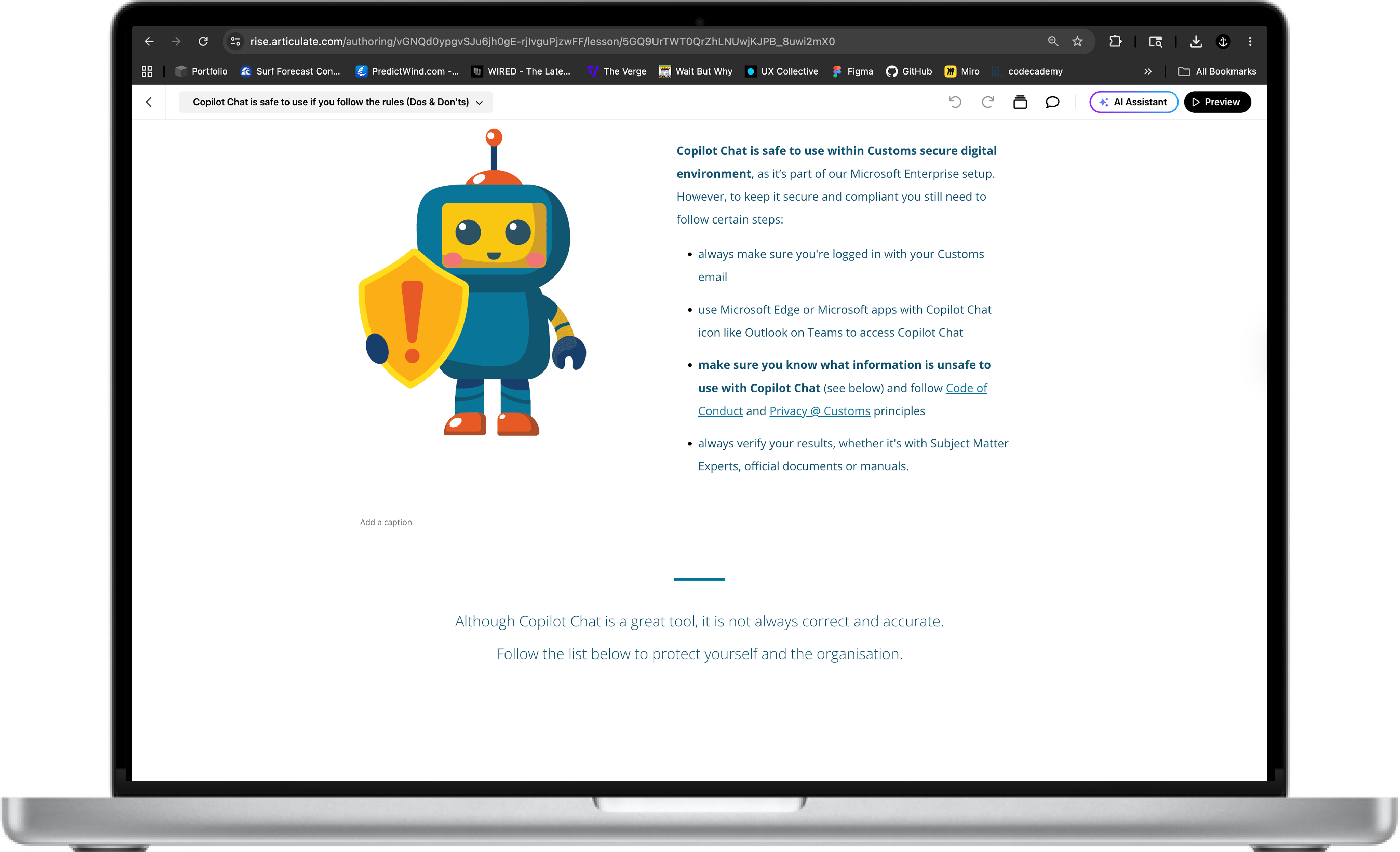The width and height of the screenshot is (1400, 852).
Task: Open the Portfolio bookmark
Action: coord(201,71)
